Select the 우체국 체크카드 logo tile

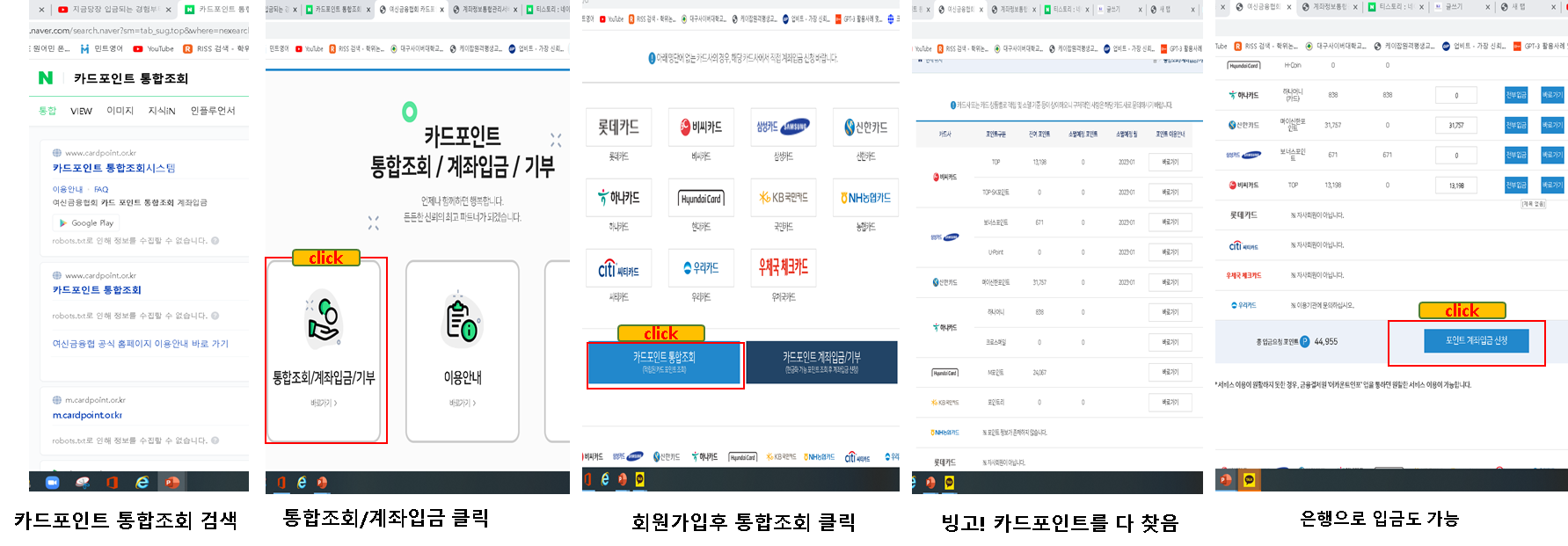(x=783, y=268)
